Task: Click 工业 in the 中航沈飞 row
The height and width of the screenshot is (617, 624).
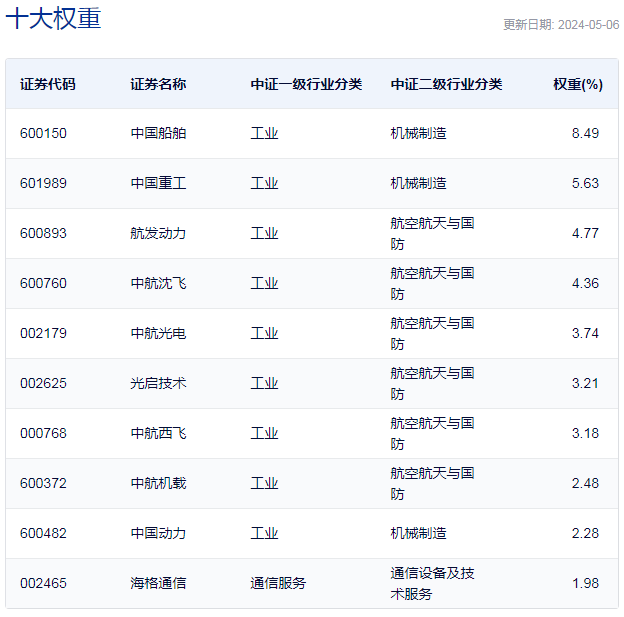Action: 264,283
